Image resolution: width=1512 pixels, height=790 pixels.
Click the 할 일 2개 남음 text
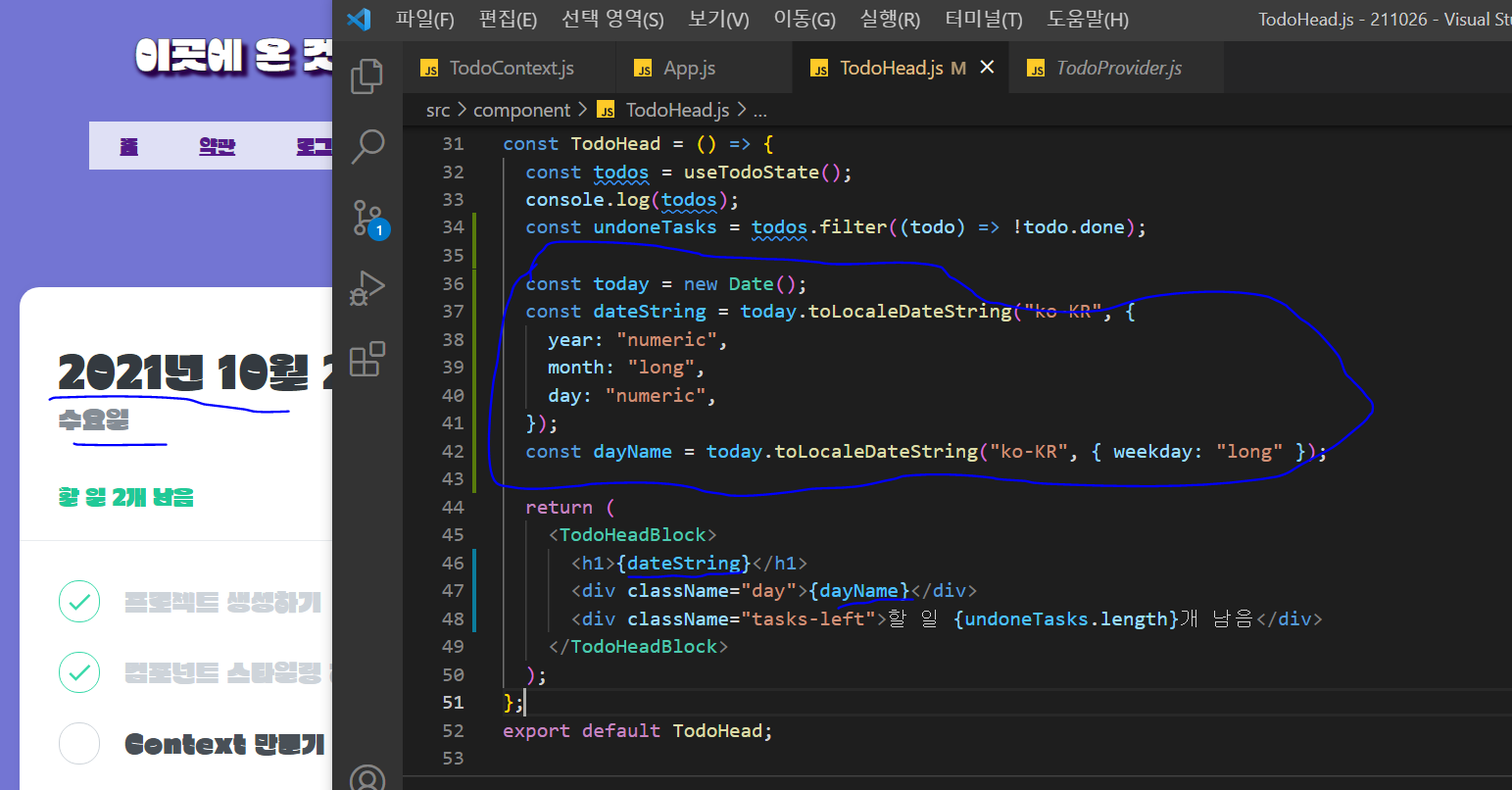tap(125, 498)
